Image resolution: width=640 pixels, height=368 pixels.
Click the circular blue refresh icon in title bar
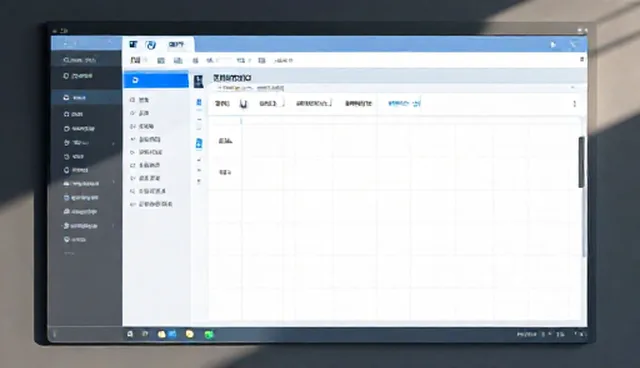click(x=151, y=45)
